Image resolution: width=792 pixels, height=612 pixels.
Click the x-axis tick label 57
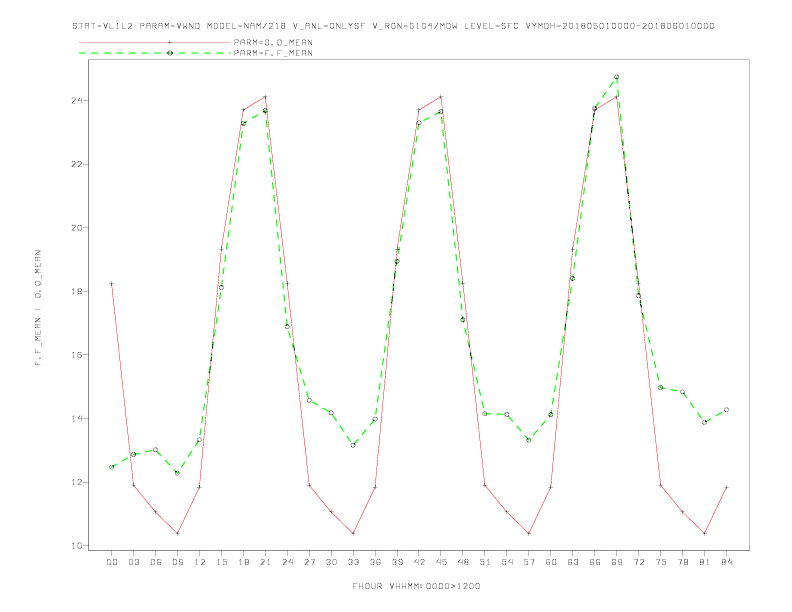click(x=529, y=562)
